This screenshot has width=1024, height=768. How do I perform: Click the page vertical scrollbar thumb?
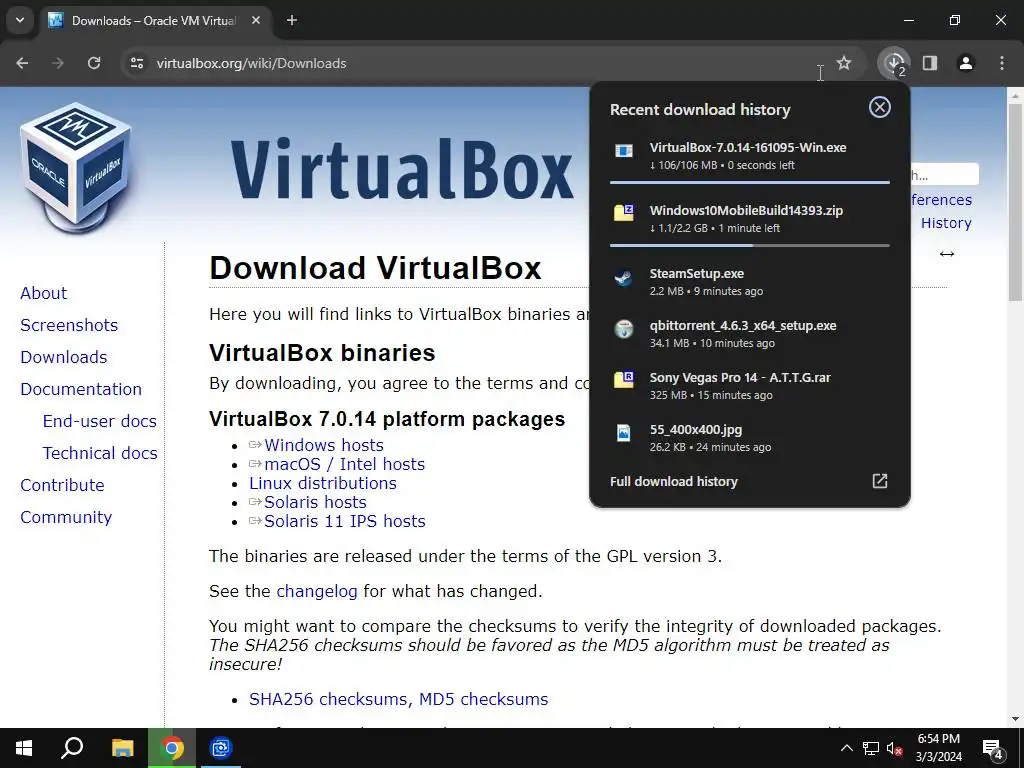coord(1015,201)
